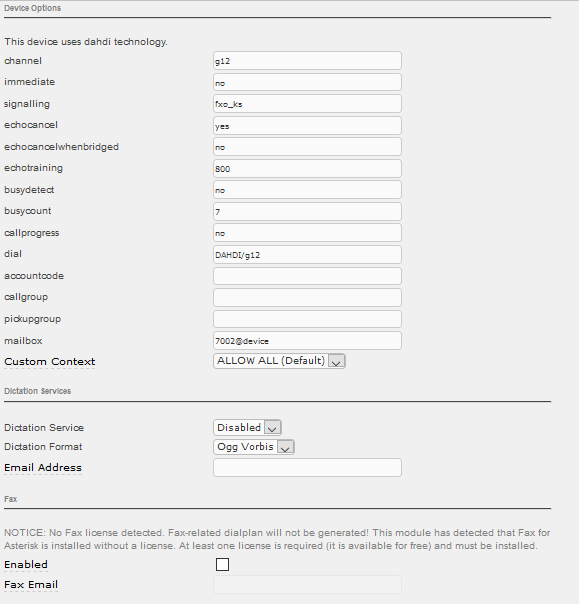Open the Custom Context dropdown

click(x=279, y=361)
